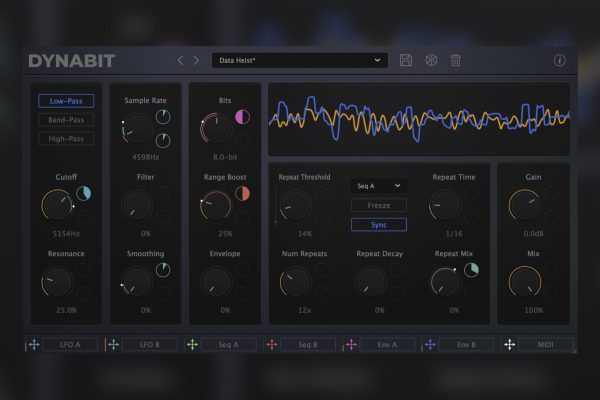600x400 pixels.
Task: Click the Bits knob
Action: coord(216,129)
